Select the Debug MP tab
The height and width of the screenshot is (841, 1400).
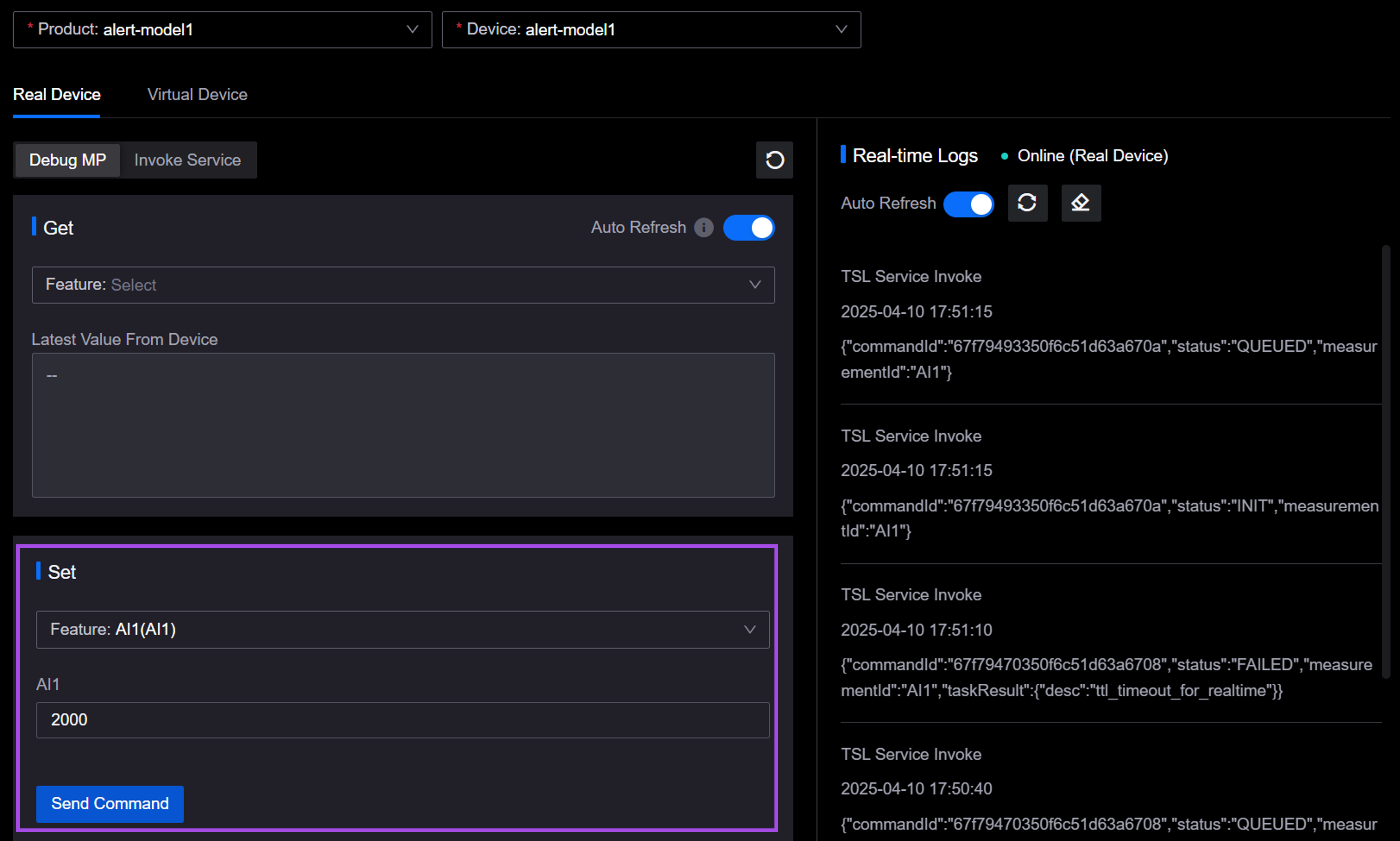tap(67, 160)
